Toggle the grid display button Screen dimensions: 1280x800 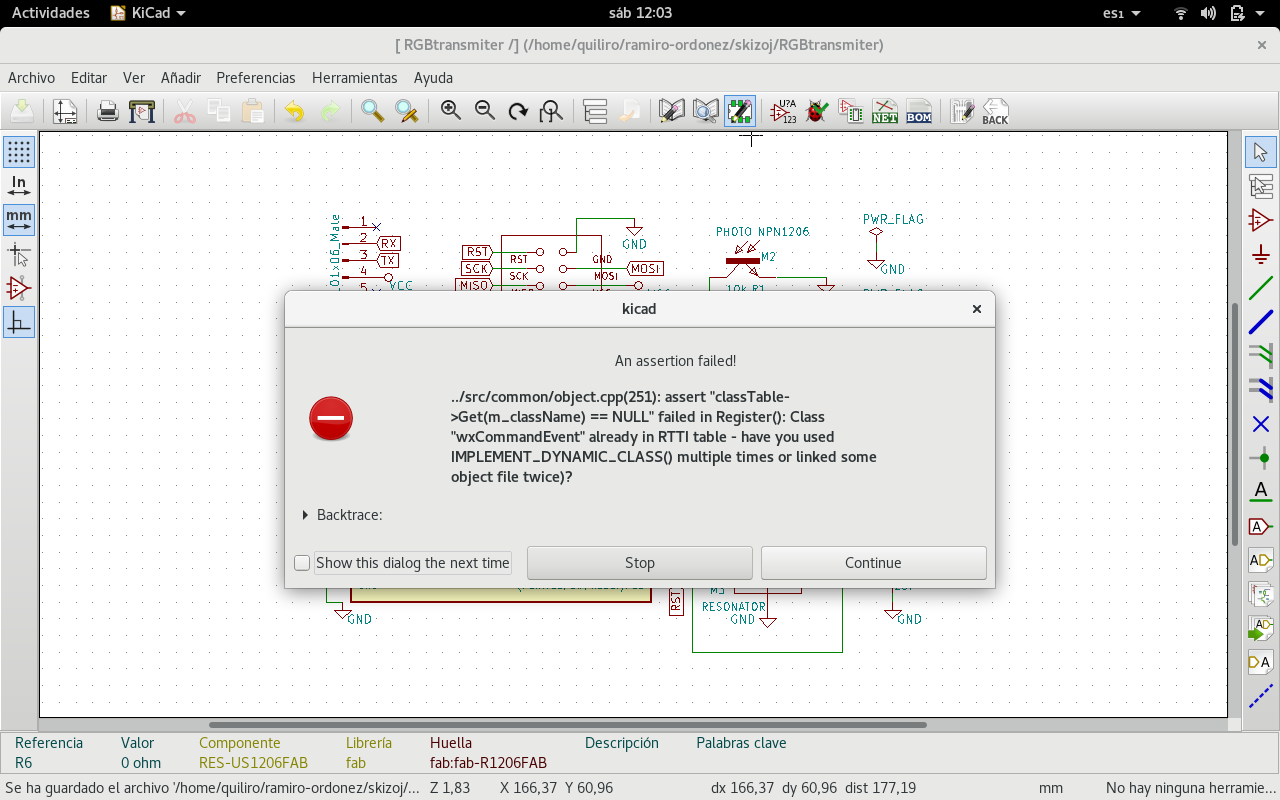pos(19,152)
